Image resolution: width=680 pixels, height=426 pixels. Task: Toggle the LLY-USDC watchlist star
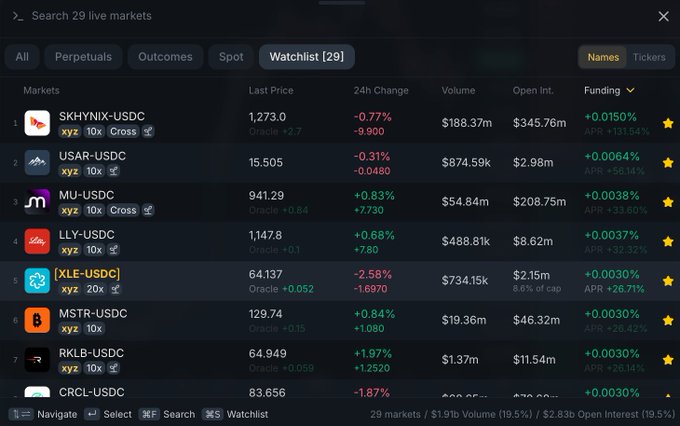[668, 241]
